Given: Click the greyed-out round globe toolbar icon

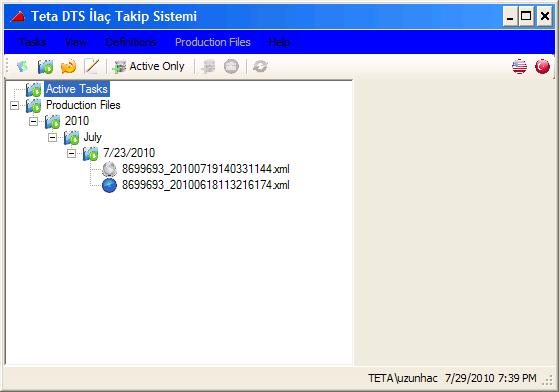Looking at the screenshot, I should tap(231, 66).
